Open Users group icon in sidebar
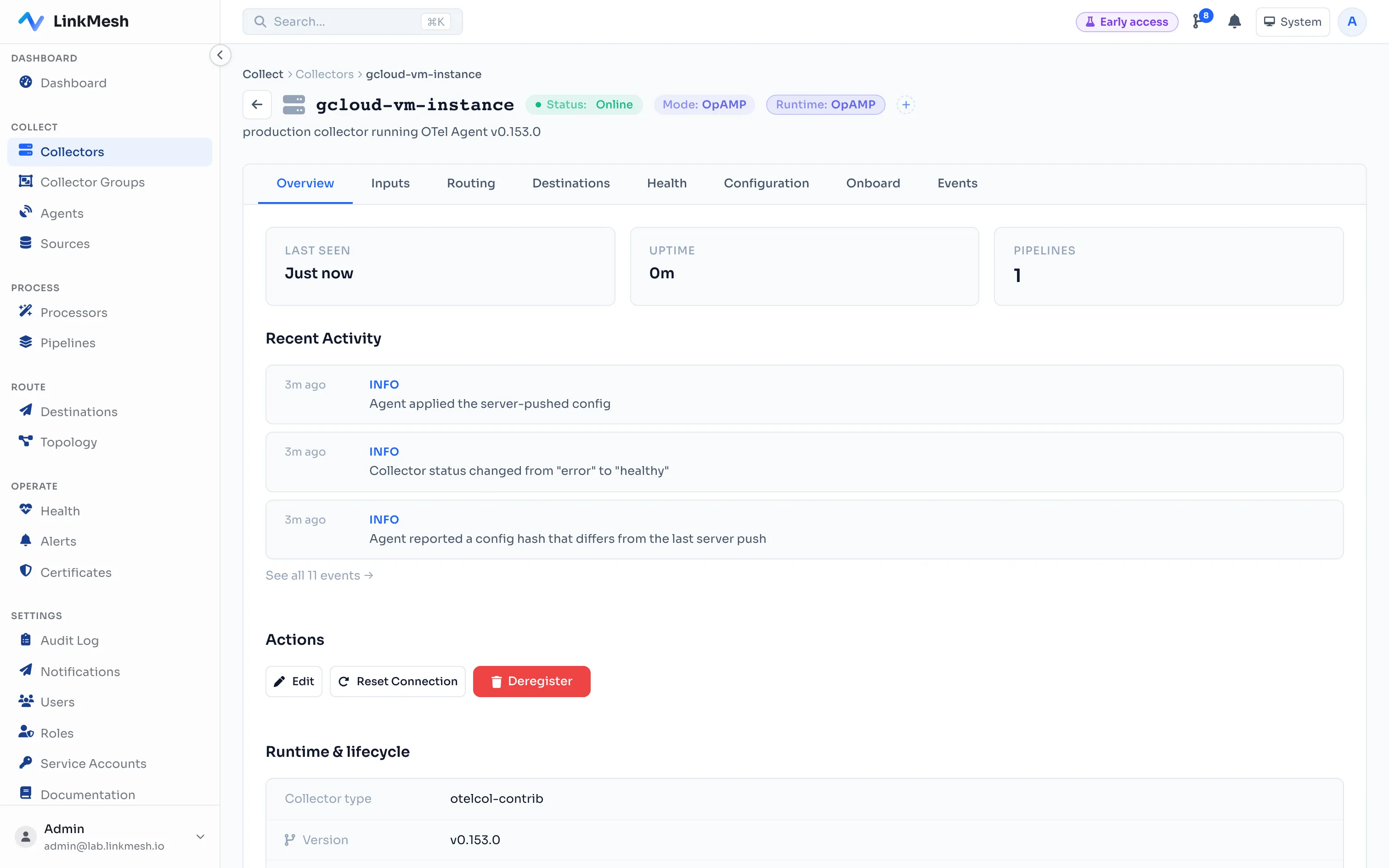This screenshot has height=868, width=1389. pos(26,701)
